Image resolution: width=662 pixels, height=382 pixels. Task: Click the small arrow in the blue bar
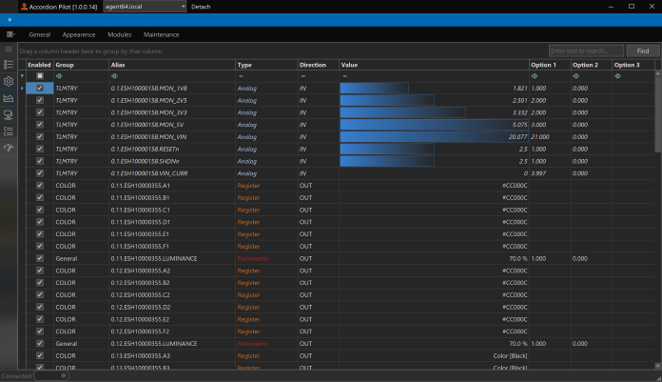(9, 20)
